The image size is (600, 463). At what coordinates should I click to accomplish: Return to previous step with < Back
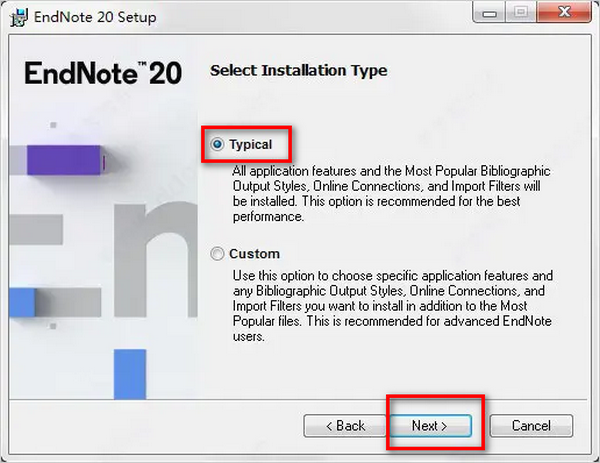click(345, 426)
